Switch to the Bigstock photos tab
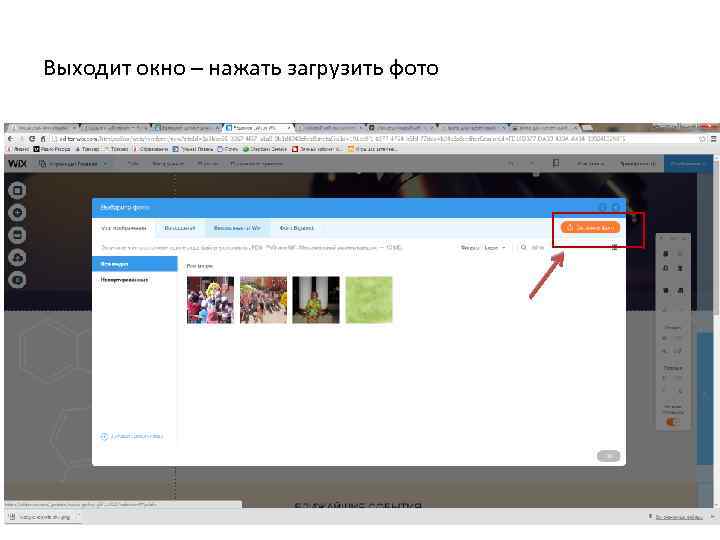The height and width of the screenshot is (540, 720). 296,228
